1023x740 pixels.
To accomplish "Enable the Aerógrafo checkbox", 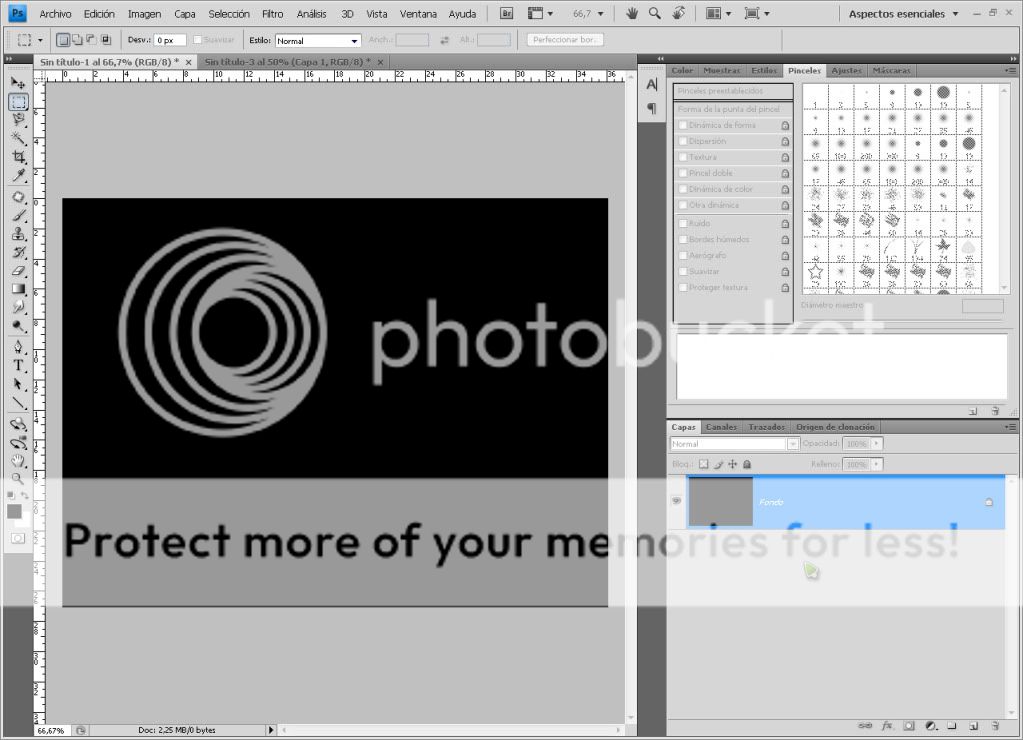I will pos(683,255).
